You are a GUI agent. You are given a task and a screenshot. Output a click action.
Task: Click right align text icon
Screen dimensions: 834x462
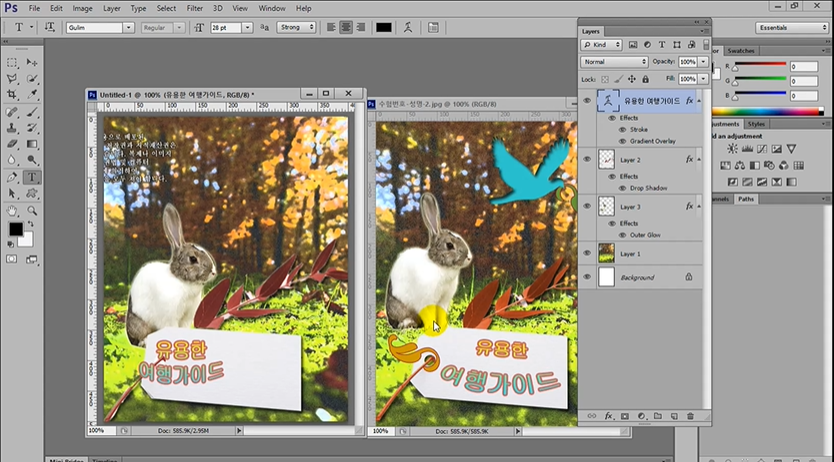tap(361, 28)
